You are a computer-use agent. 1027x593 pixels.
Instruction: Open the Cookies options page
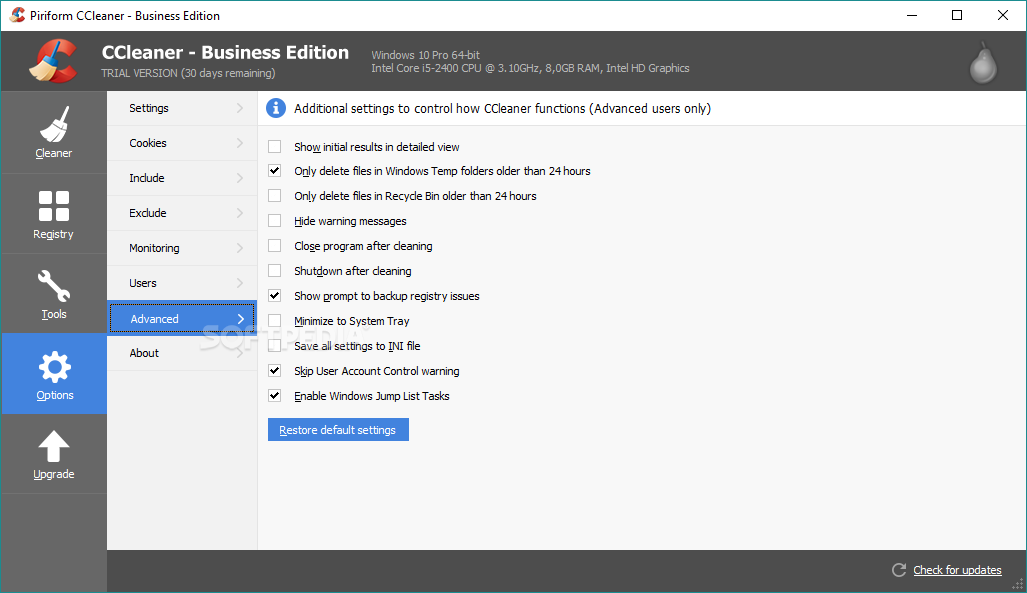(182, 143)
